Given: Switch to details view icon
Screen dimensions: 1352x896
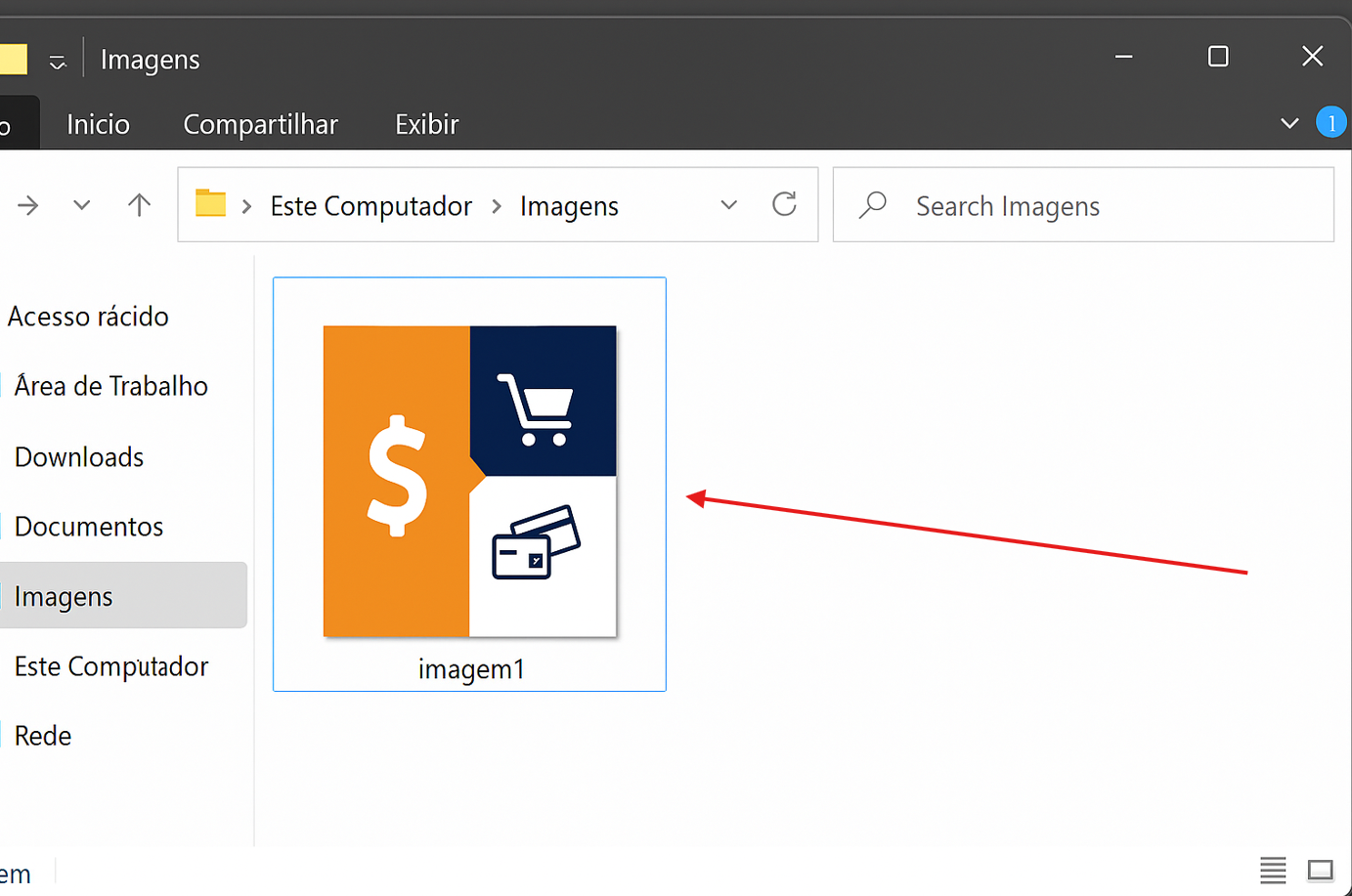Looking at the screenshot, I should coord(1273,870).
